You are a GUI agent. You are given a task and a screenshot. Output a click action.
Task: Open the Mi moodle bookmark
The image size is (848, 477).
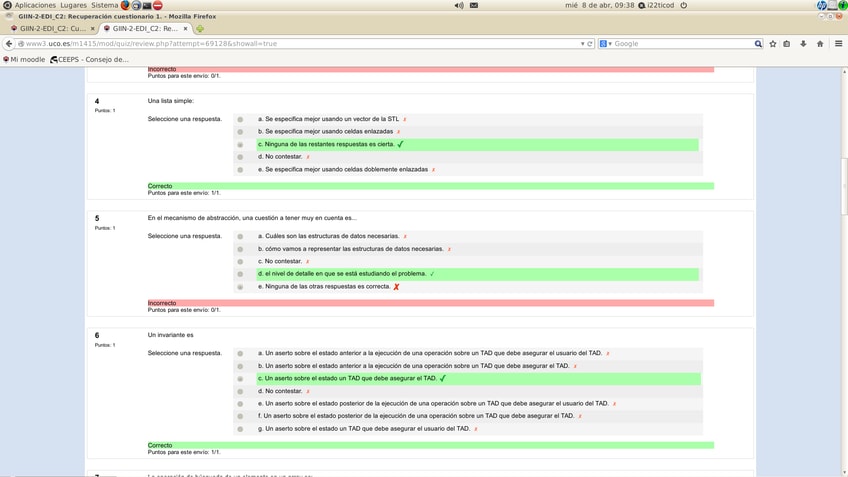click(x=24, y=59)
